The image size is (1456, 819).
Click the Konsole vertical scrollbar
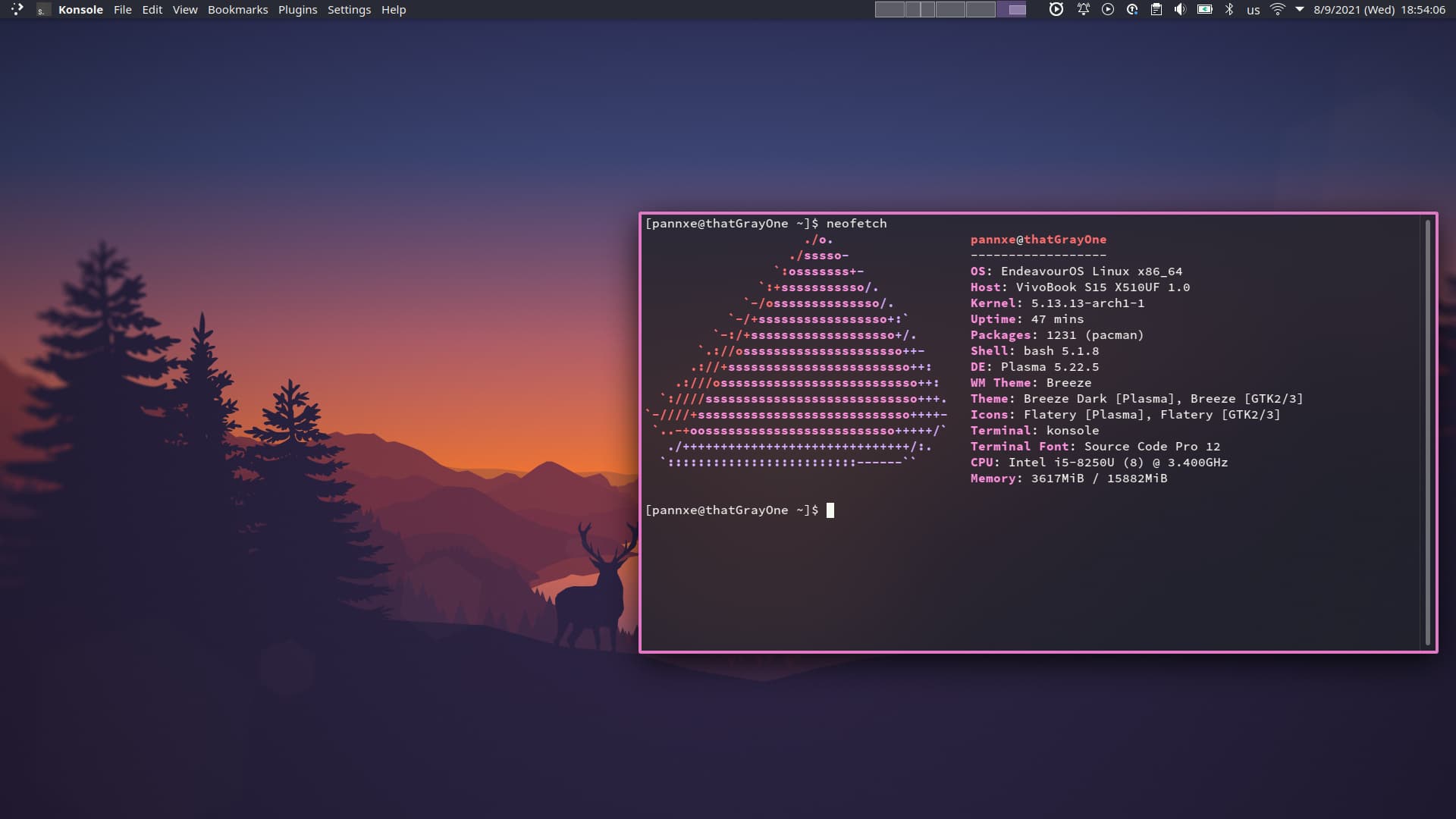tap(1428, 432)
